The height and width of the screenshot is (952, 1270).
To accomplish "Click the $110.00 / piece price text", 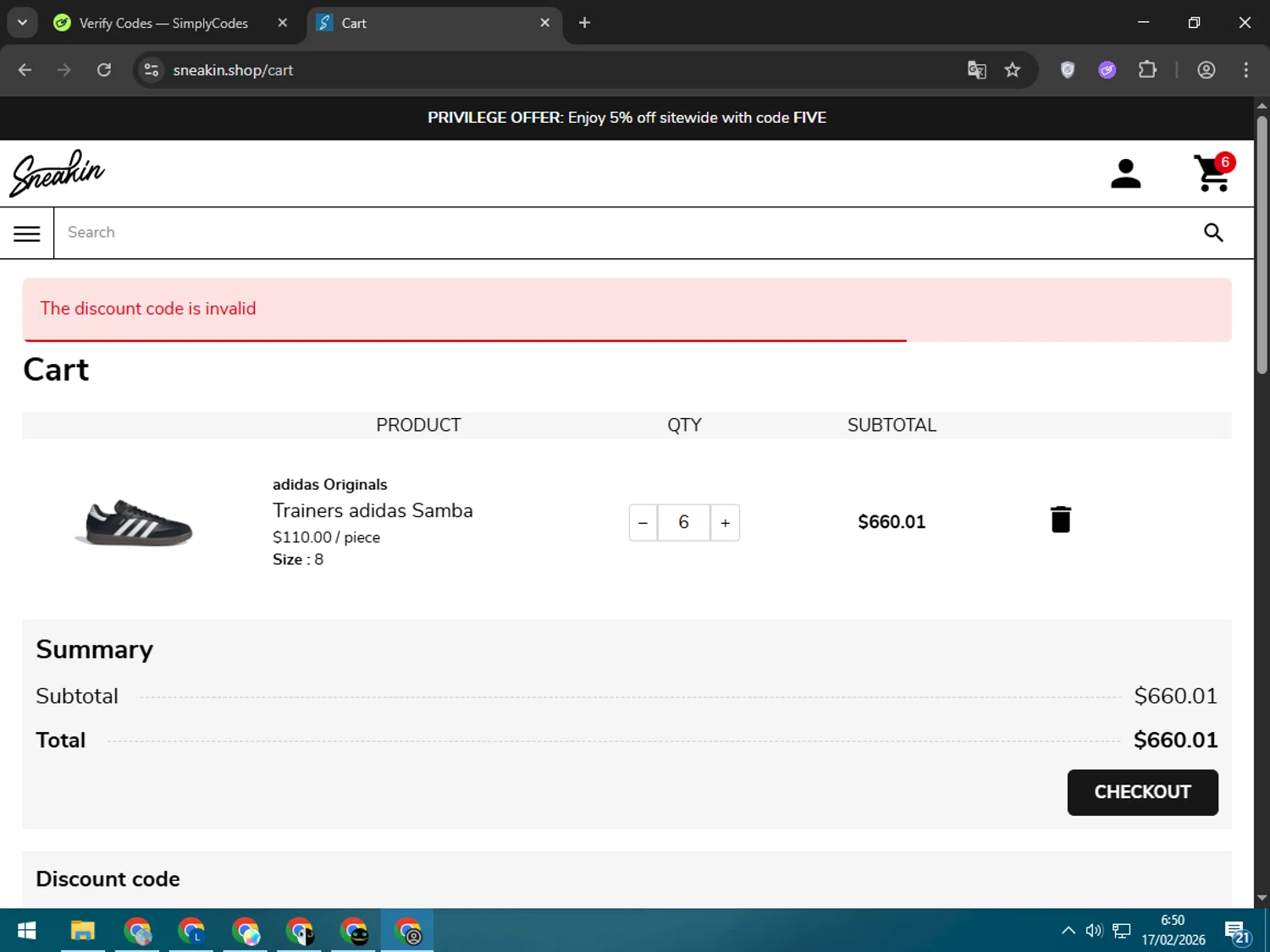I will coord(326,537).
